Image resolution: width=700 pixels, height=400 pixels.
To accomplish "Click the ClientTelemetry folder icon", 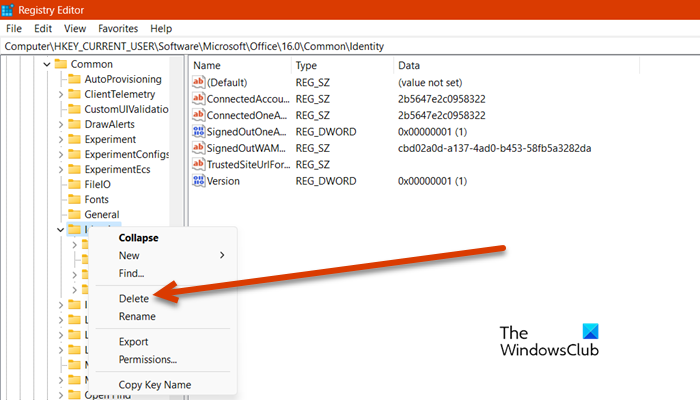I will tap(74, 94).
